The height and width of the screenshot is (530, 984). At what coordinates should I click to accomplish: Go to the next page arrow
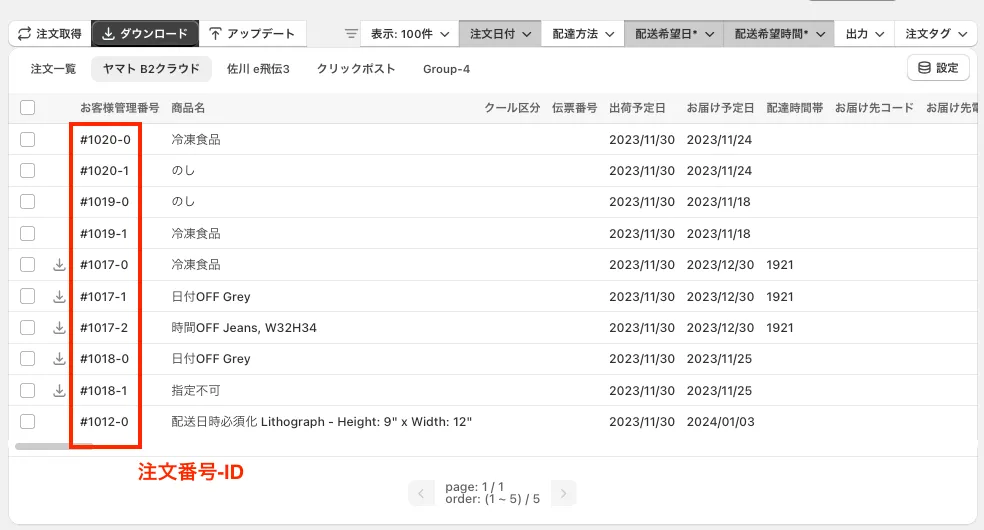point(564,493)
